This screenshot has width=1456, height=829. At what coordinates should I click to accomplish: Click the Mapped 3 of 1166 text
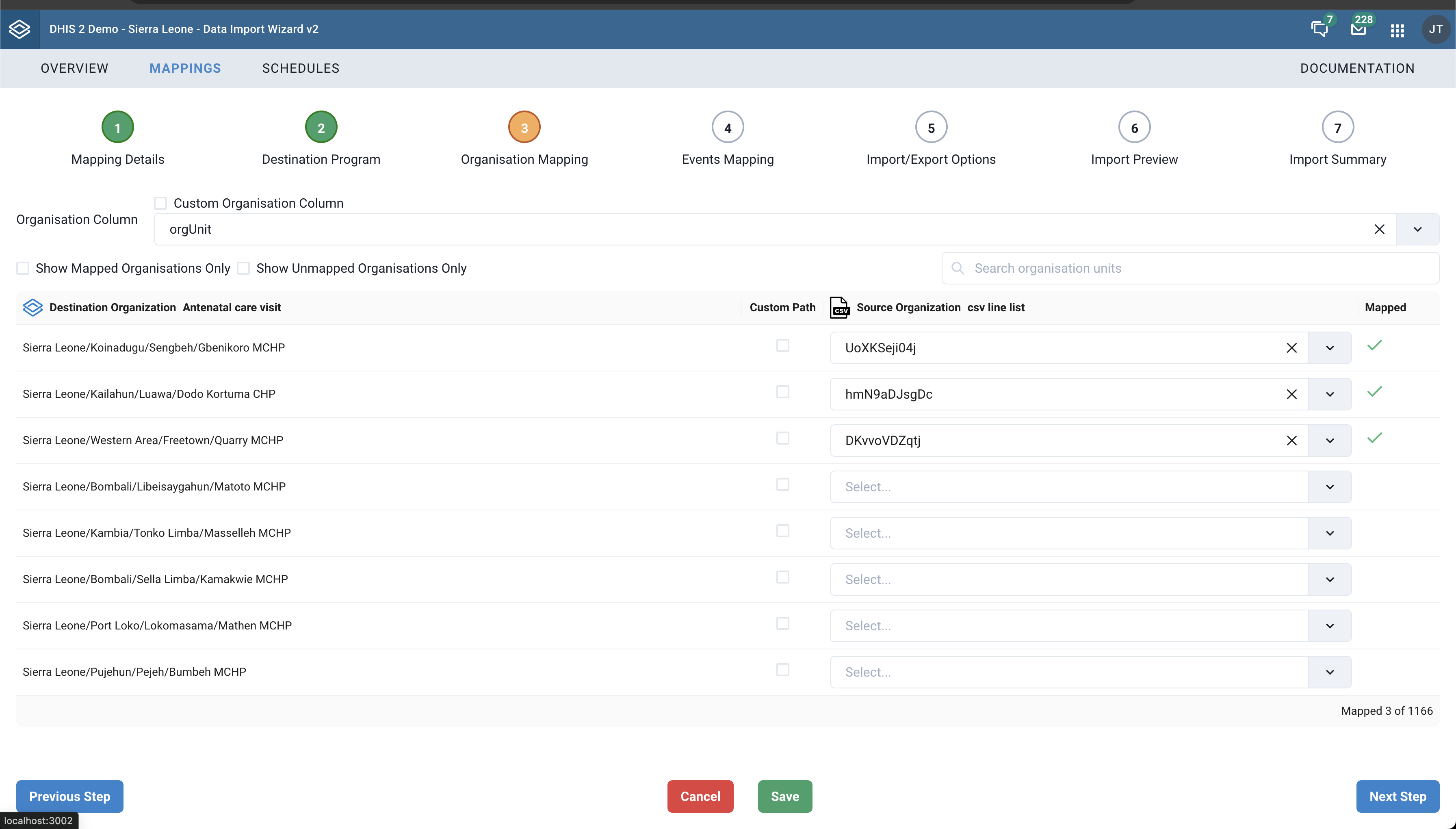point(1387,711)
